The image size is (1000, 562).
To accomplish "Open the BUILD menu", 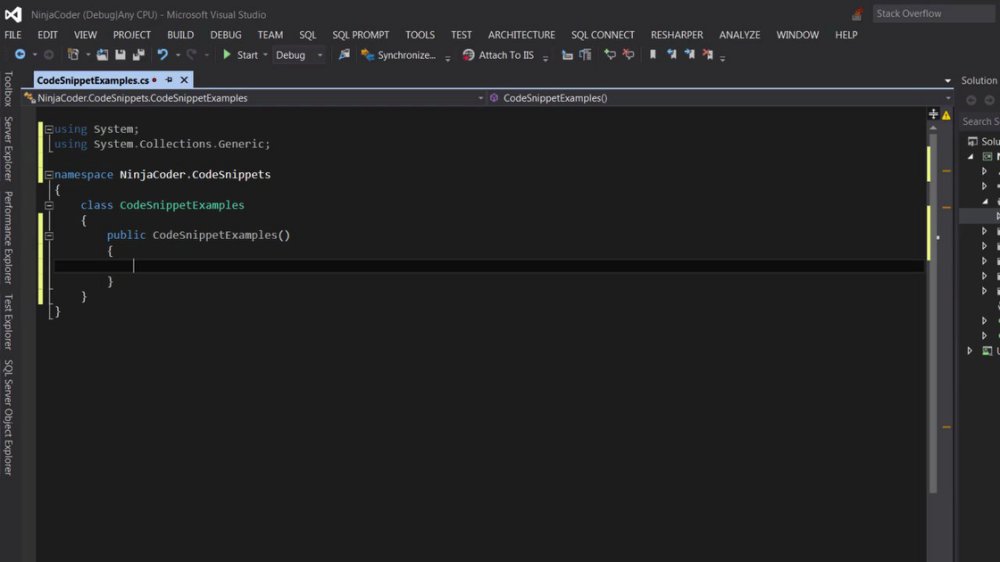I will coord(180,35).
